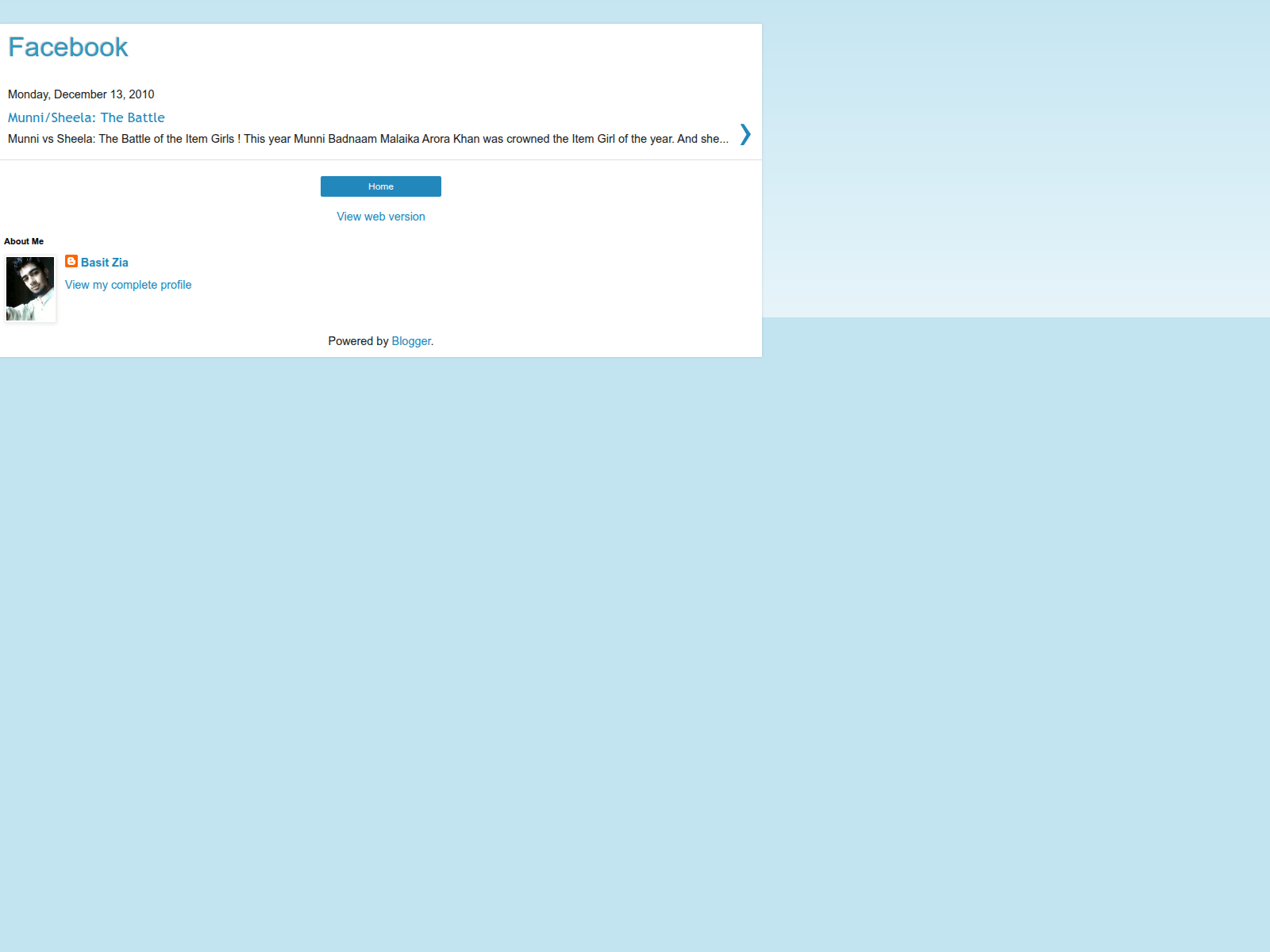The height and width of the screenshot is (952, 1270).
Task: Click the Home button
Action: pos(381,186)
